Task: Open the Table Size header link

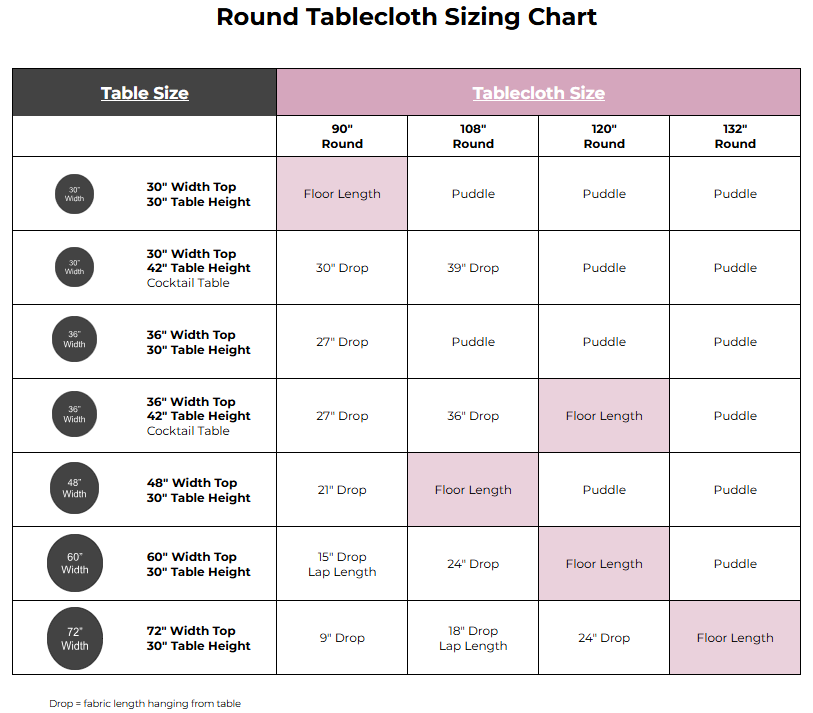Action: [x=145, y=93]
